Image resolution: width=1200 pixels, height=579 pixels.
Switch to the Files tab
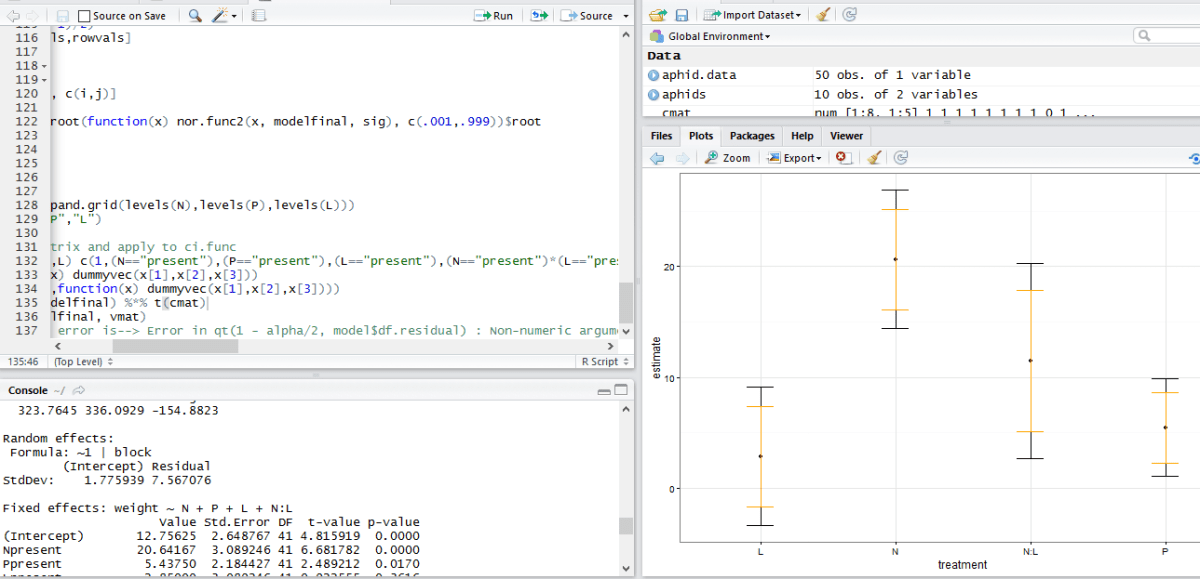tap(661, 135)
